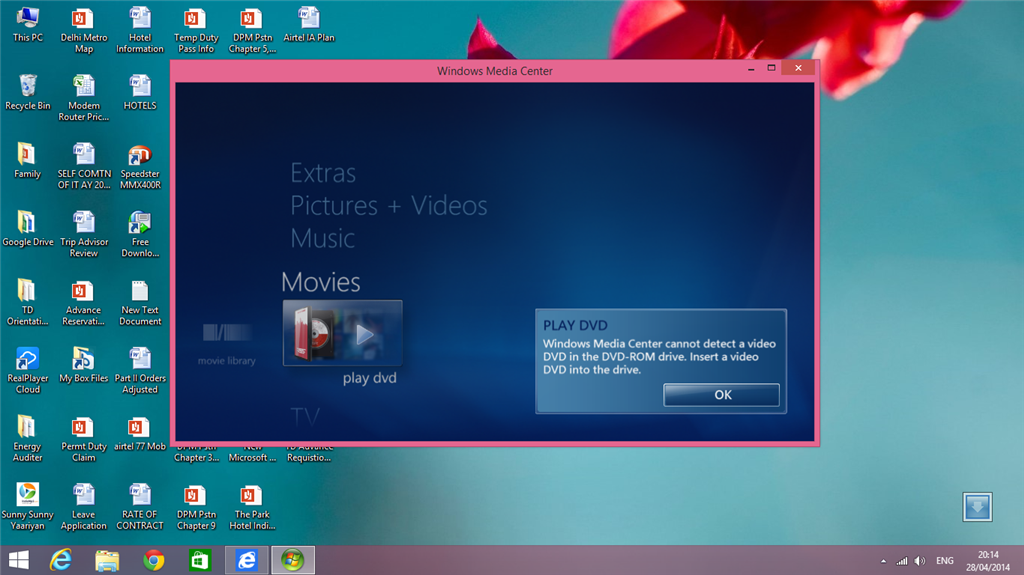This screenshot has width=1024, height=575.
Task: Launch Internet Explorer from taskbar
Action: click(x=61, y=560)
